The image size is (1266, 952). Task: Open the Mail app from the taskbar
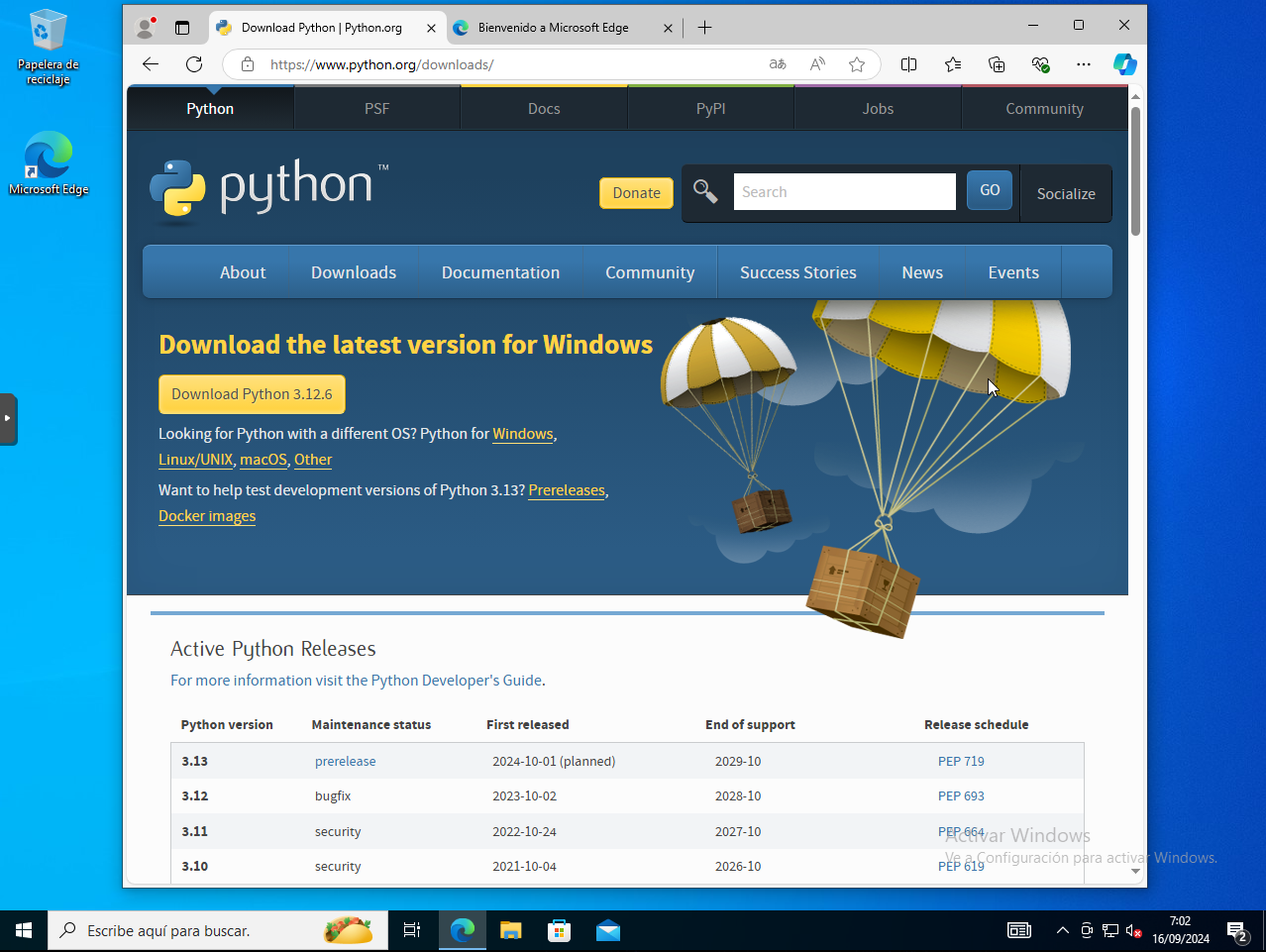tap(608, 930)
